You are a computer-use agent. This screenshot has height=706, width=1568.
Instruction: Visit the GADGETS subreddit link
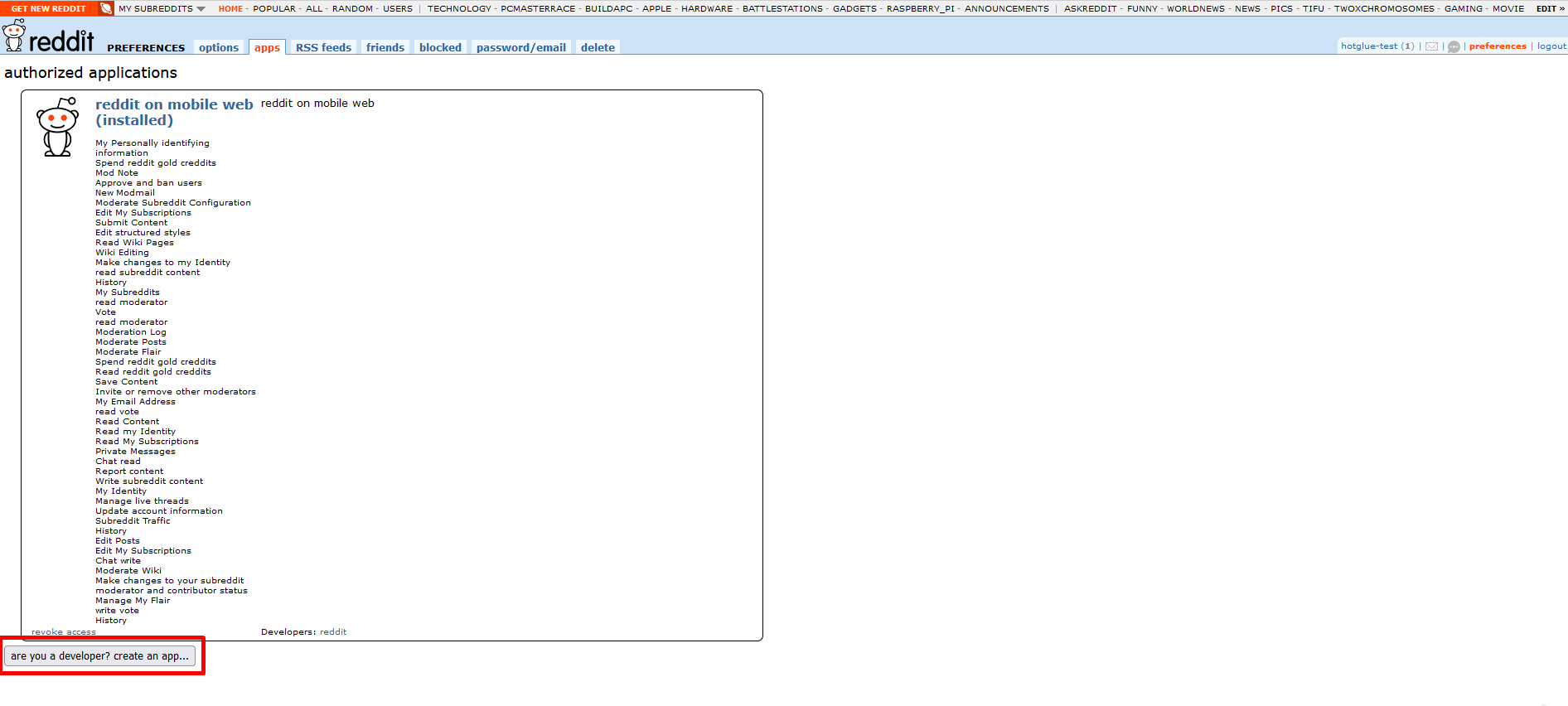coord(854,8)
